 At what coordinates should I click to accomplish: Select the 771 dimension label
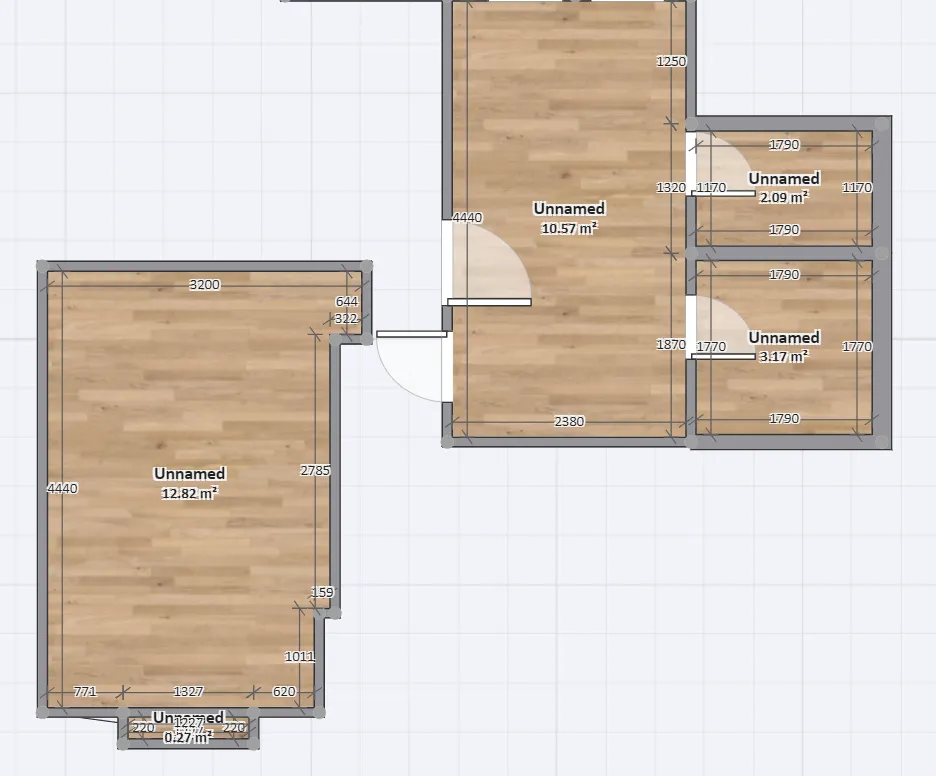coord(86,692)
